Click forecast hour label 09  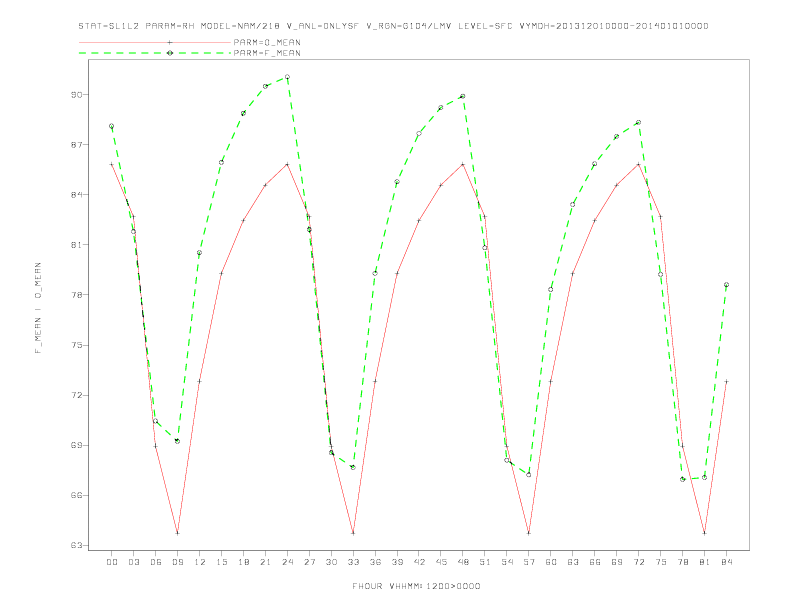[x=177, y=562]
